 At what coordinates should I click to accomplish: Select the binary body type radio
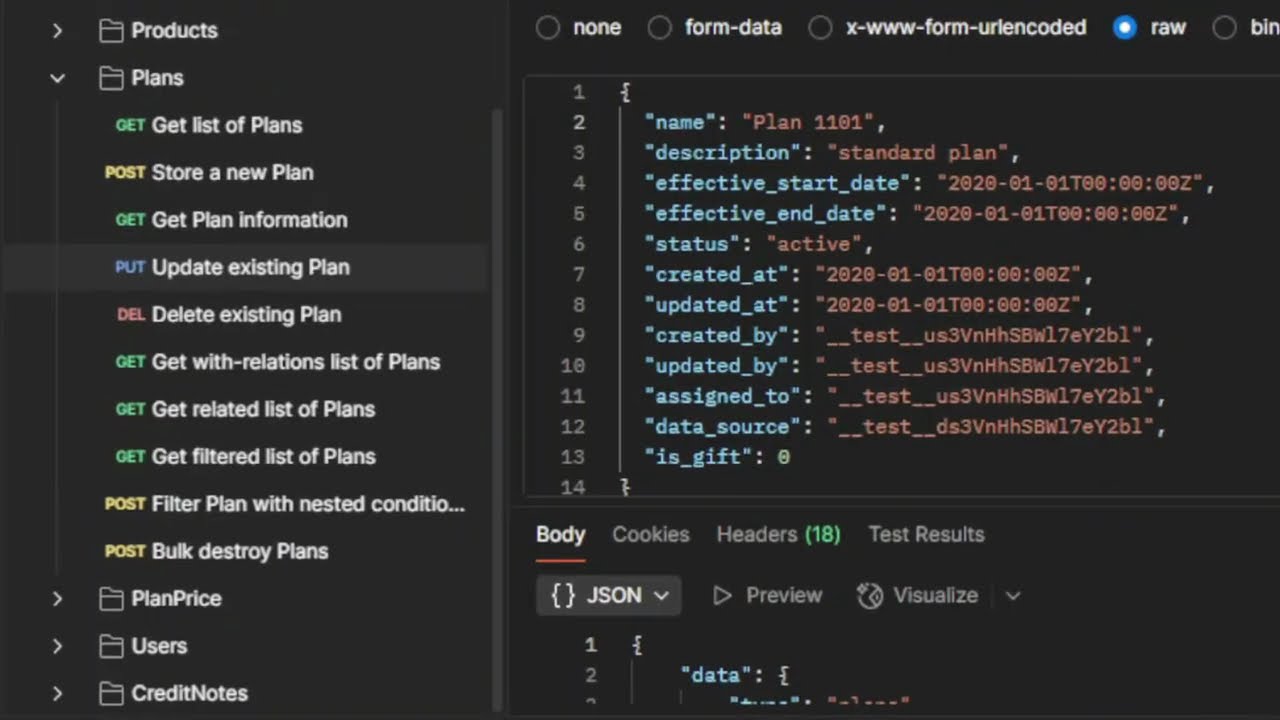tap(1225, 28)
